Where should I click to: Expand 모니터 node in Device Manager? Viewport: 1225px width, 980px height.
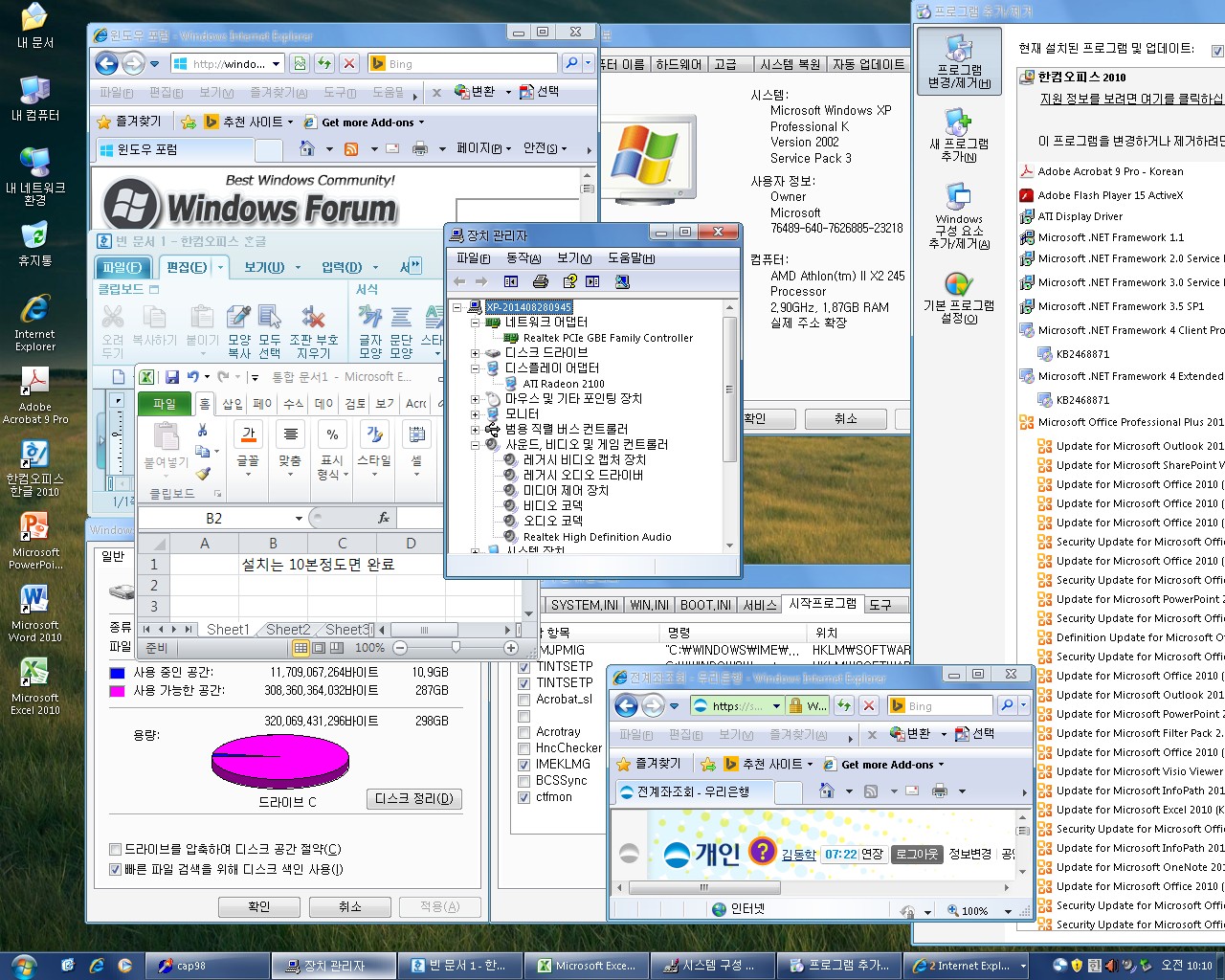coord(475,414)
